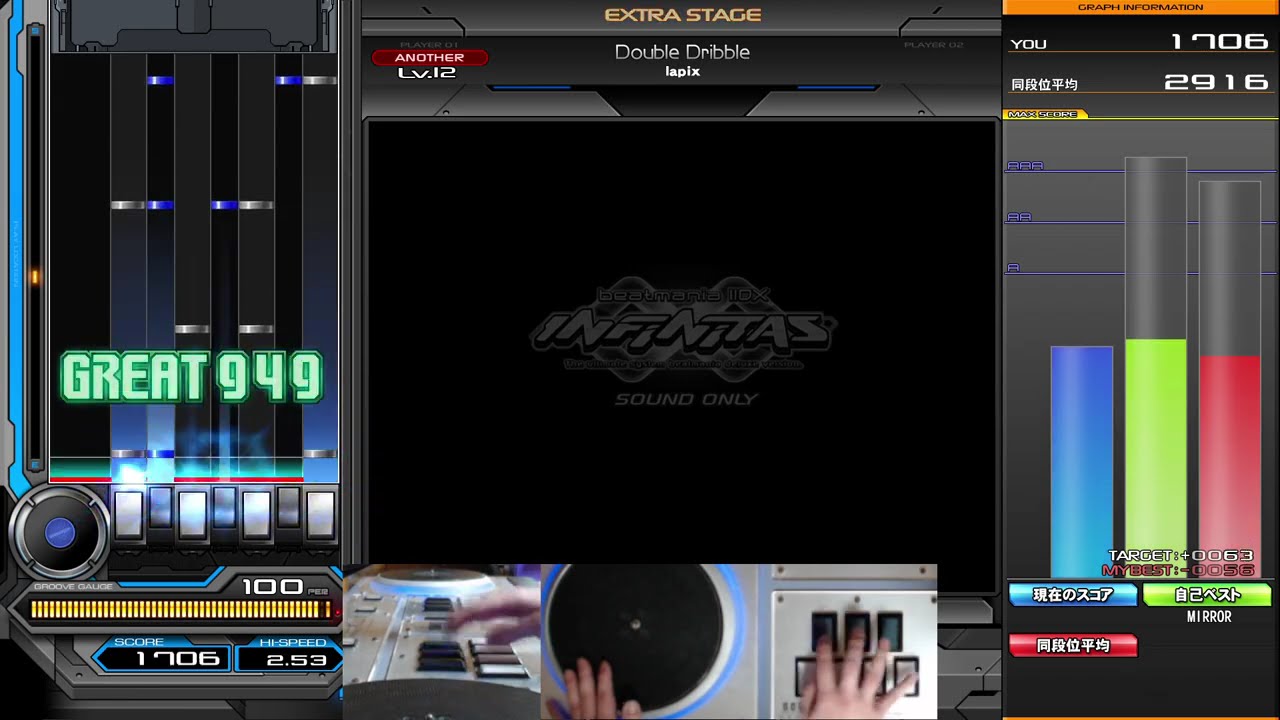Viewport: 1280px width, 720px height.
Task: Click the fourth key, the middle blue one
Action: coord(224,508)
